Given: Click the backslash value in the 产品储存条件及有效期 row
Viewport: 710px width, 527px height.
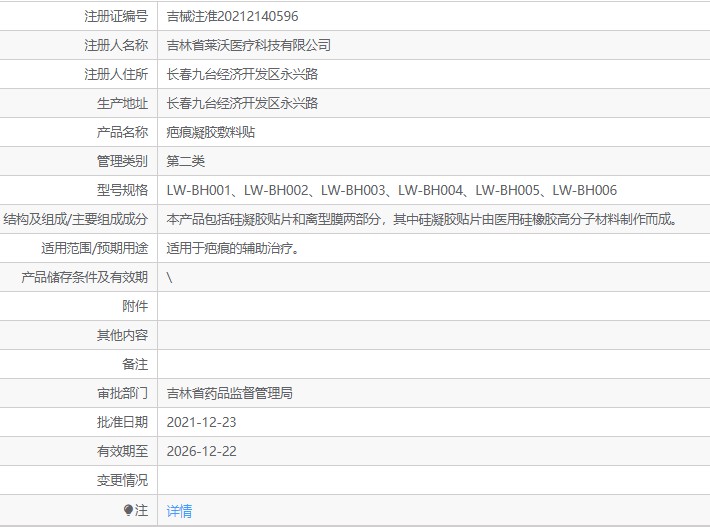Looking at the screenshot, I should 169,277.
